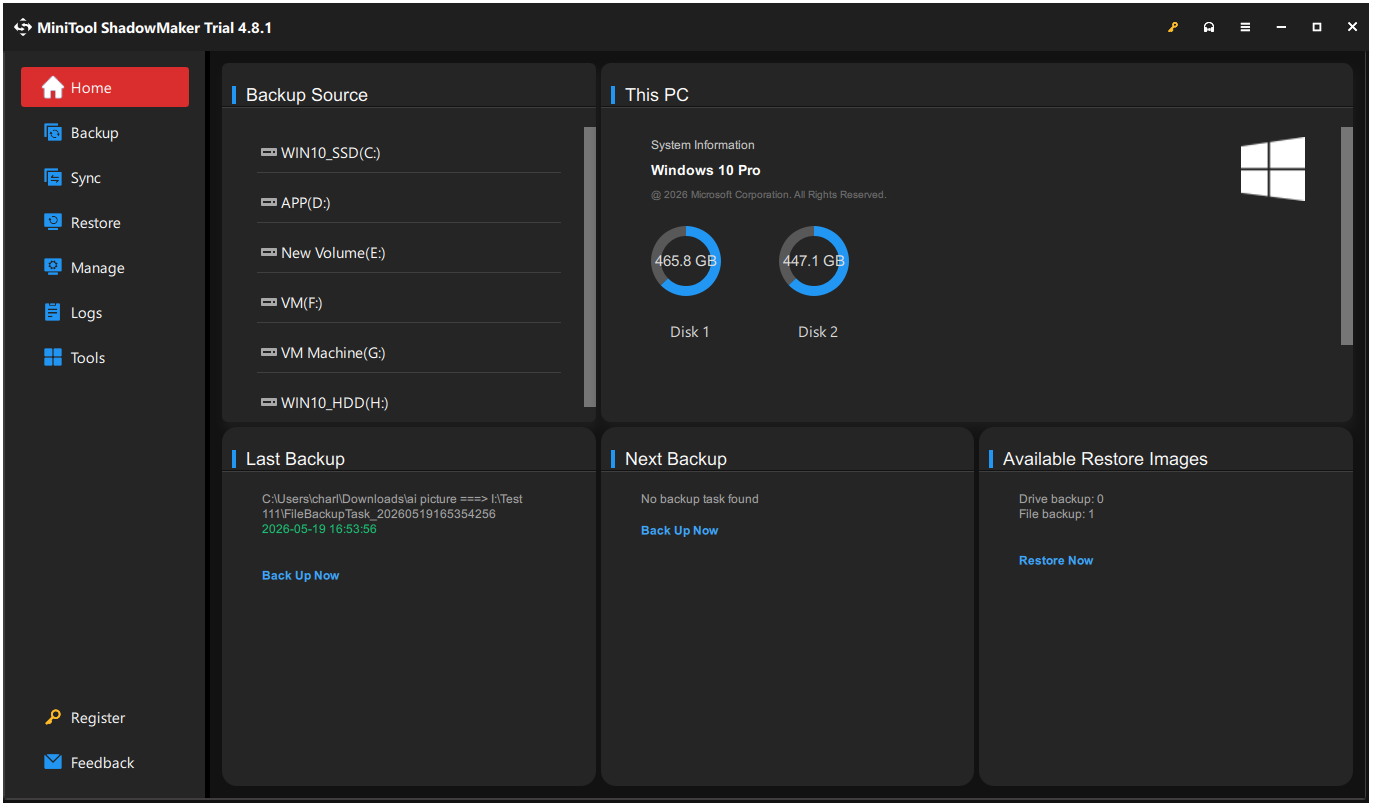Click the Sync icon in sidebar
Screen dimensions: 1373x808
pos(53,177)
